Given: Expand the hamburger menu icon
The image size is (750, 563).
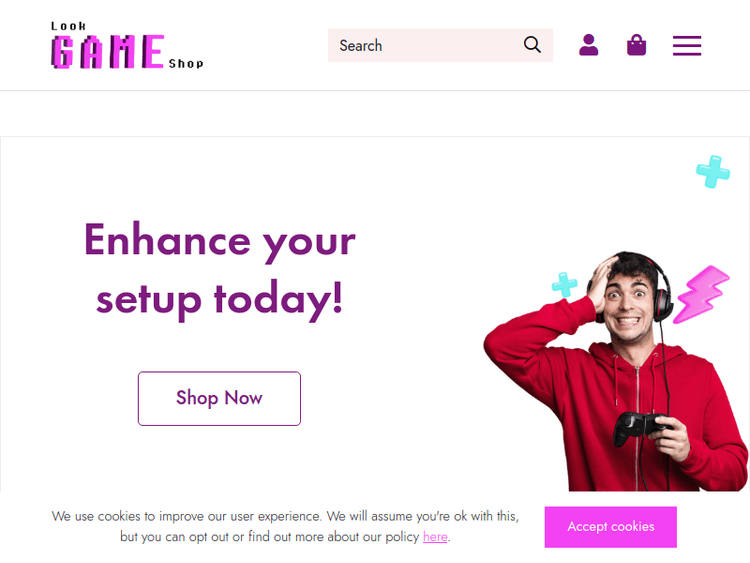Looking at the screenshot, I should point(687,45).
